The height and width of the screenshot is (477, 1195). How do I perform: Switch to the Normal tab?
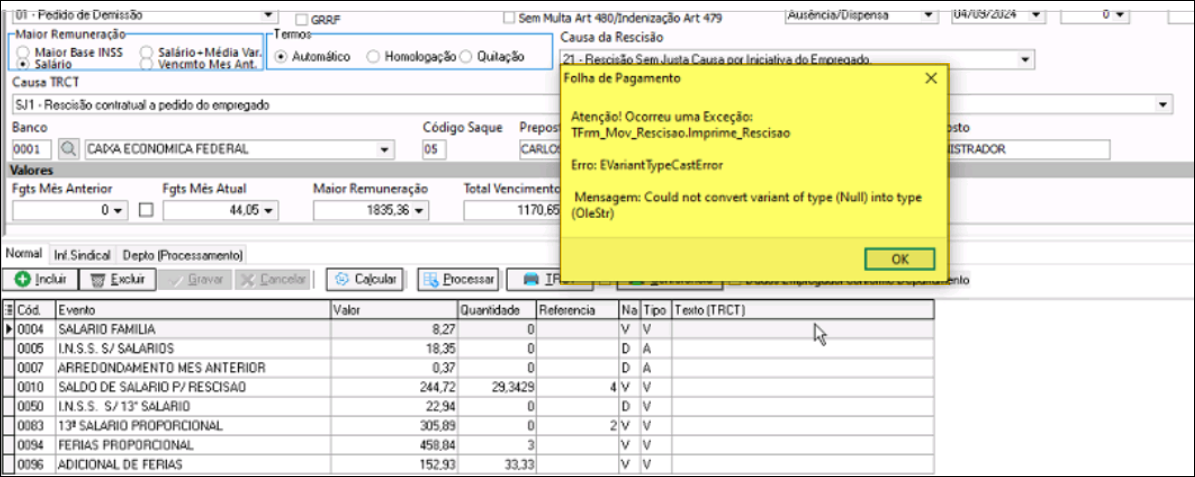click(24, 254)
